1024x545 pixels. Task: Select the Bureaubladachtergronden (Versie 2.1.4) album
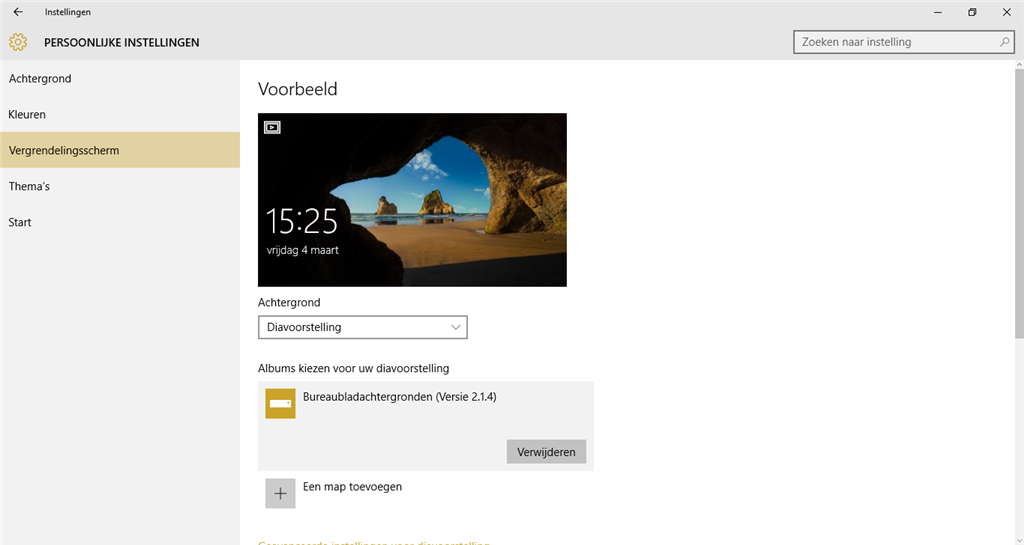point(426,426)
